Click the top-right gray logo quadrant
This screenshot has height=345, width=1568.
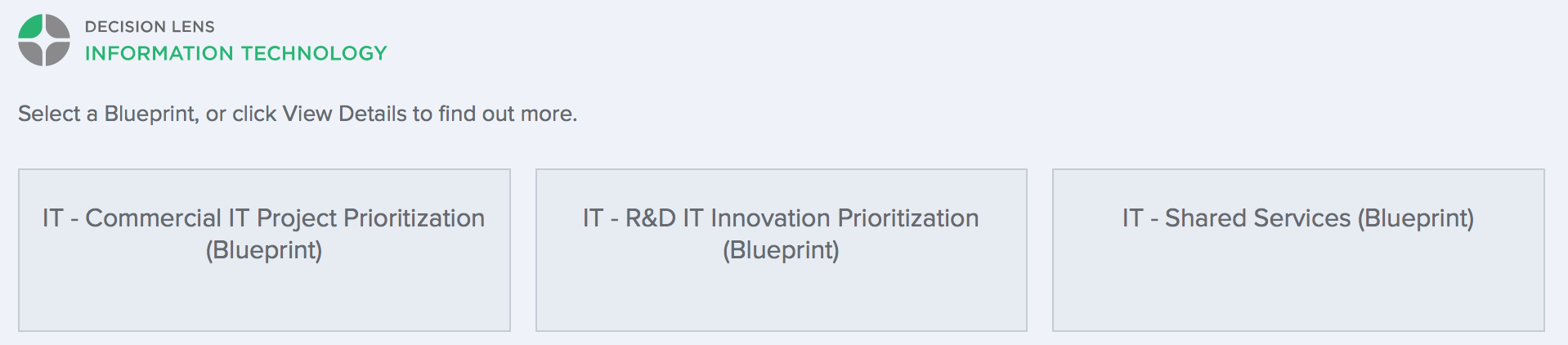coord(56,28)
